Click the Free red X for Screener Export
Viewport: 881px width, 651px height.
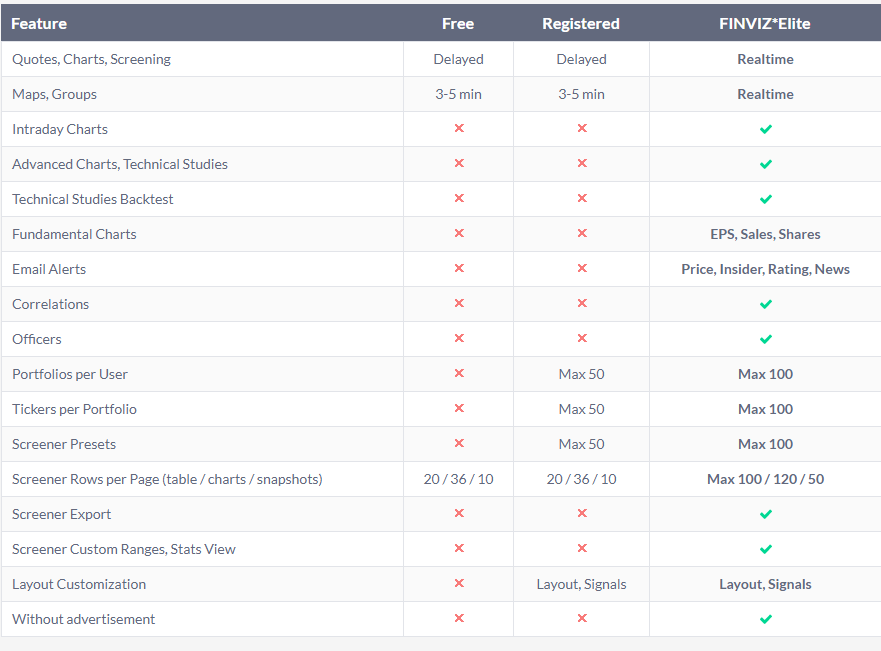point(459,513)
